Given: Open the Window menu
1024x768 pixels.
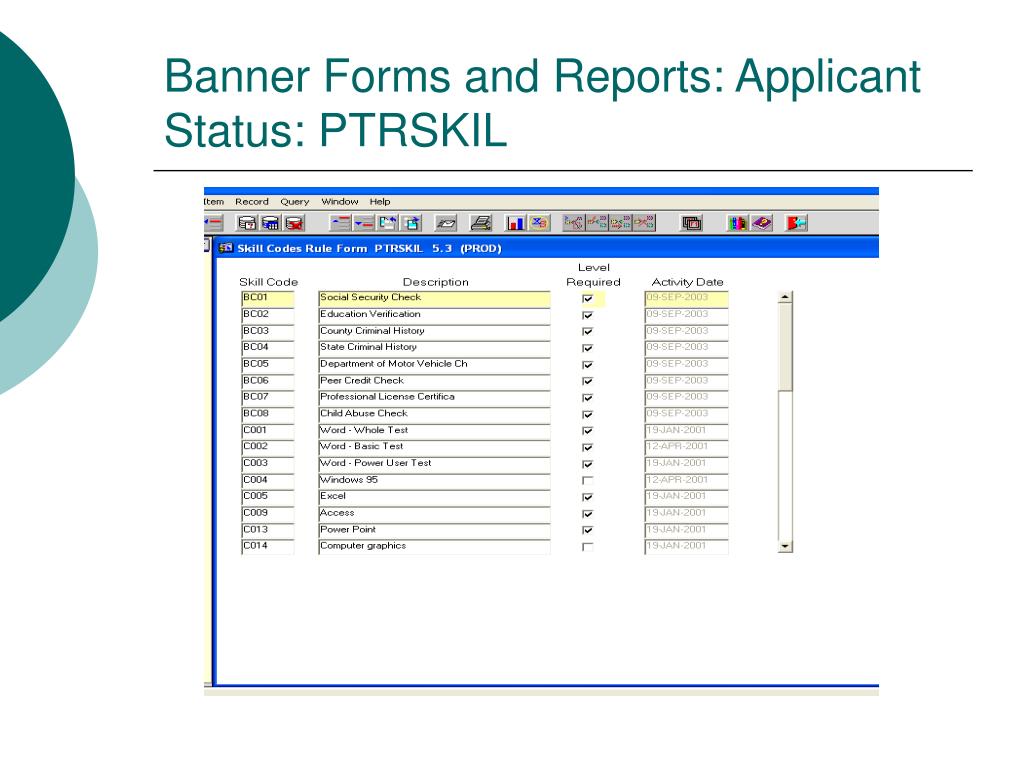Looking at the screenshot, I should [340, 202].
